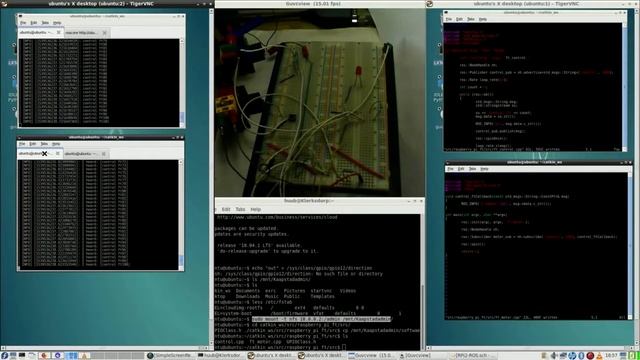Image resolution: width=640 pixels, height=360 pixels.
Task: Close the ubuntu@ubuntu tab in ubuntu2 upper terminal
Action: tap(58, 32)
